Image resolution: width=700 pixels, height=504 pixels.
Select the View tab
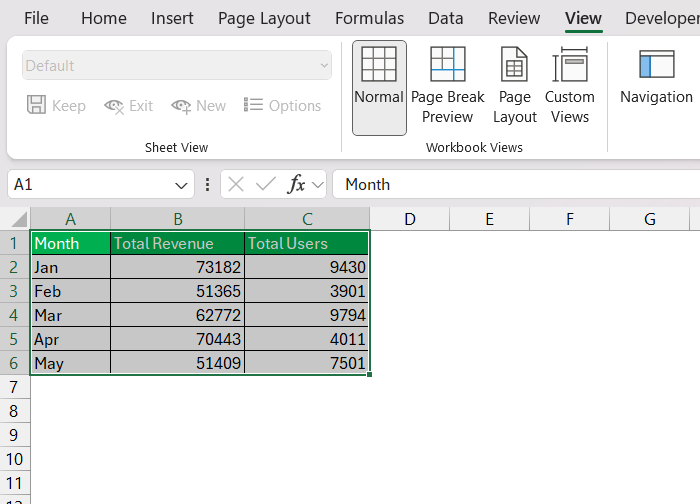pyautogui.click(x=583, y=18)
